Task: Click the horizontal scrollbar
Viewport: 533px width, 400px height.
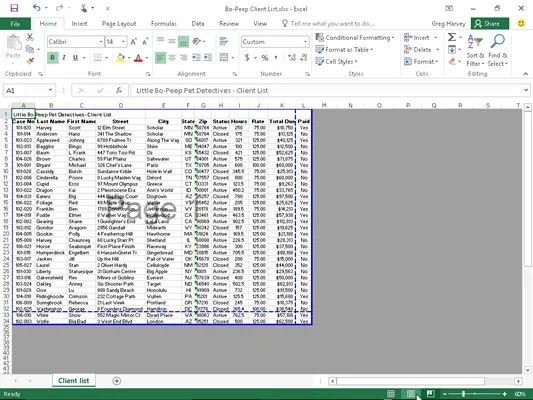Action: [x=410, y=381]
